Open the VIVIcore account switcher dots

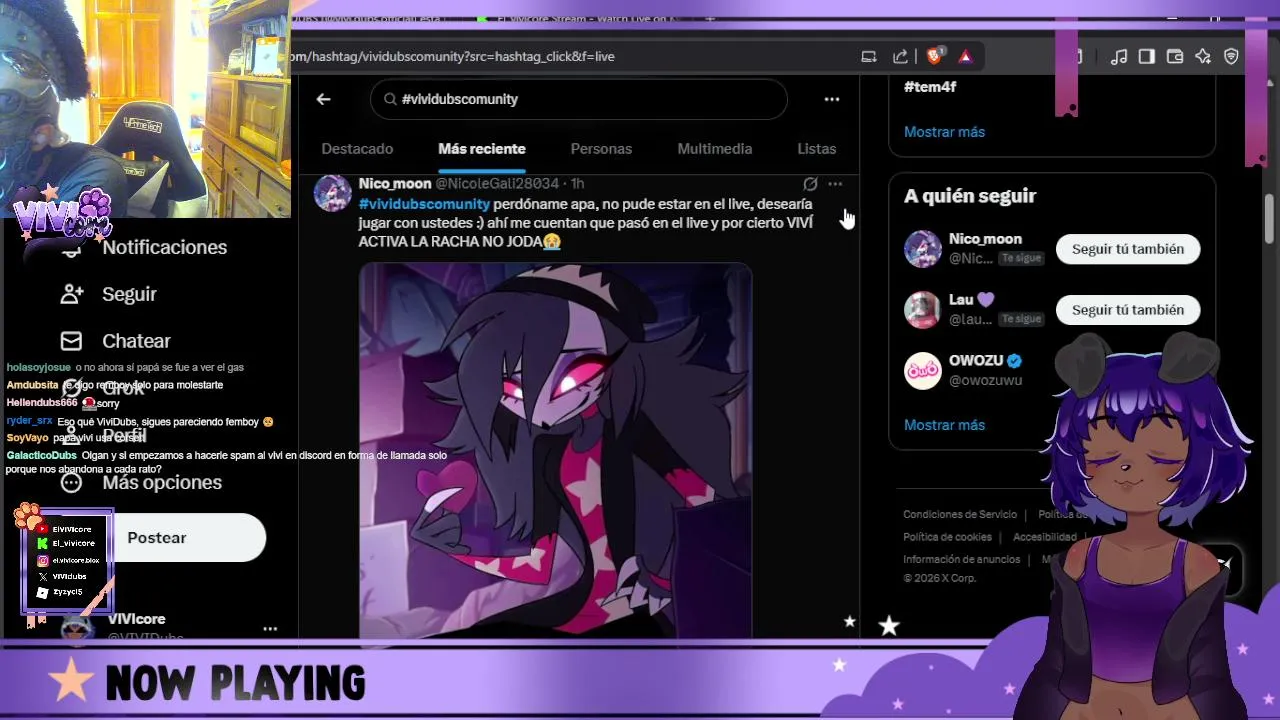pos(270,629)
